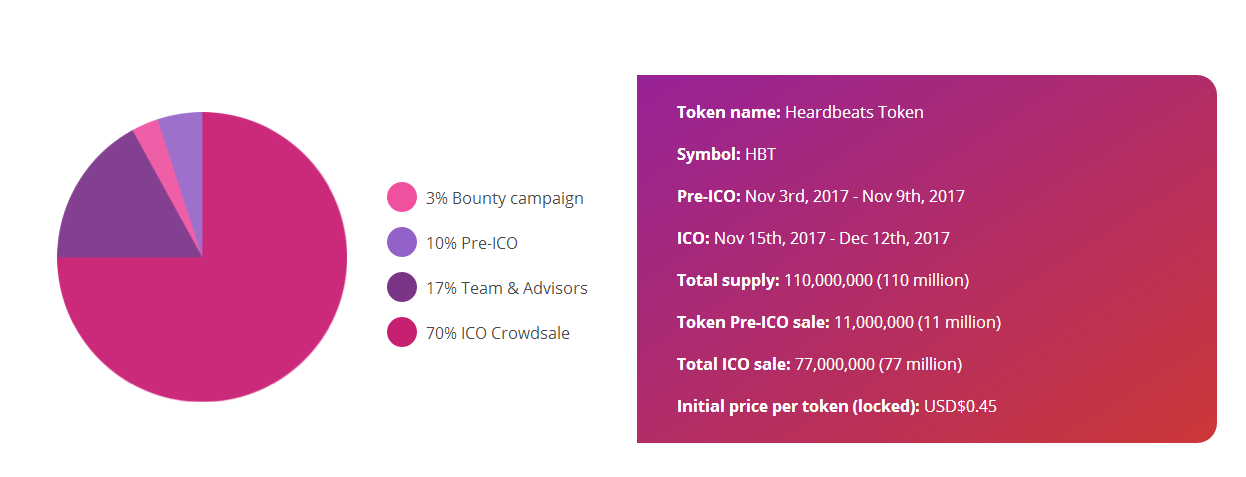
Task: Click the Initial price per token line
Action: tap(836, 406)
